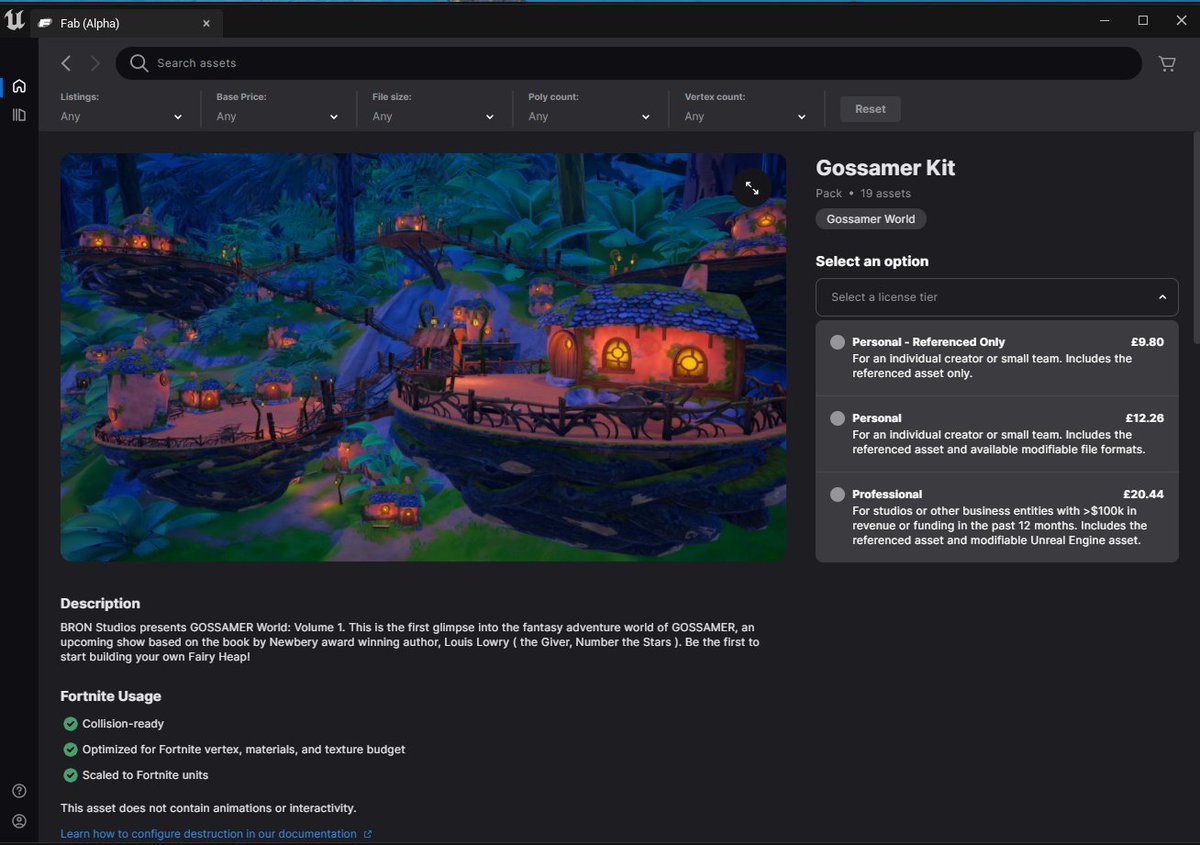This screenshot has height=845, width=1200.
Task: Click the Gossamer Kit title
Action: coord(885,168)
